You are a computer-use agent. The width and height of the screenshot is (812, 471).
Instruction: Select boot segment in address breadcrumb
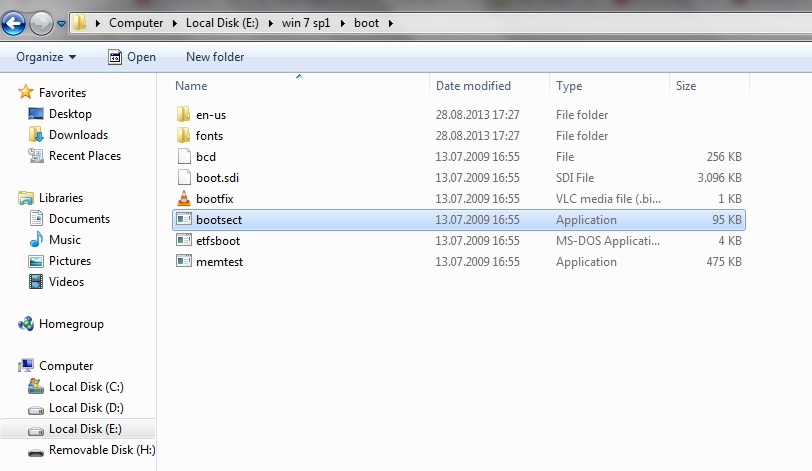(366, 23)
